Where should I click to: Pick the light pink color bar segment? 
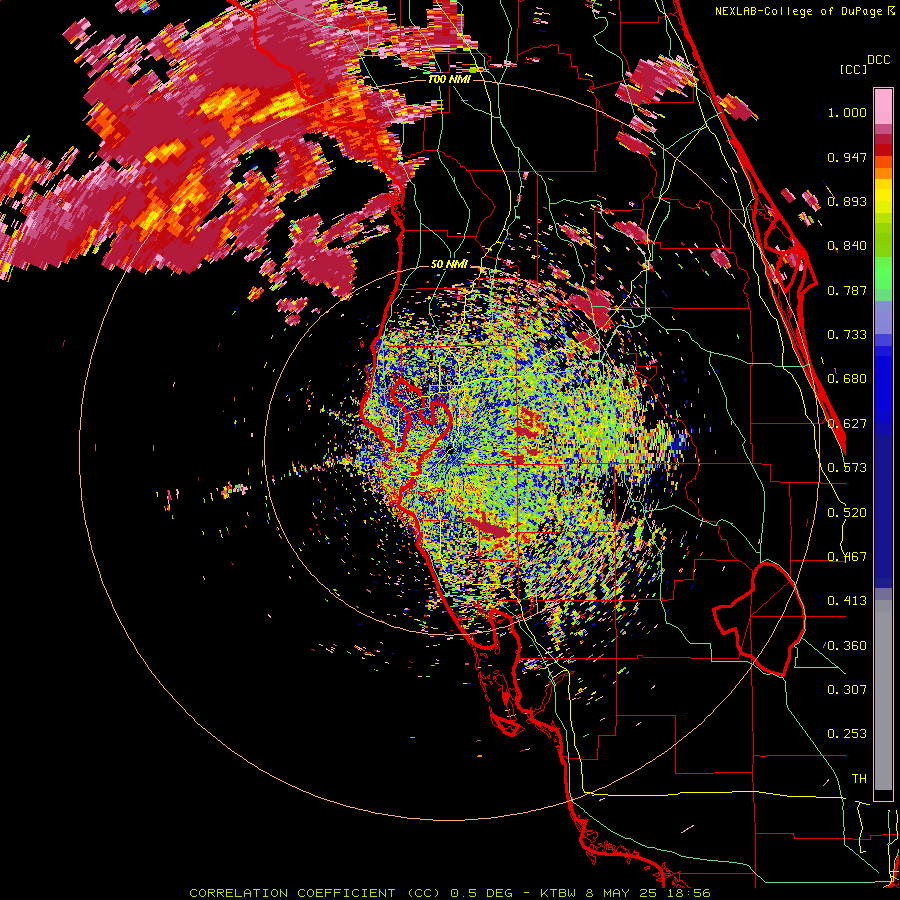tap(883, 107)
